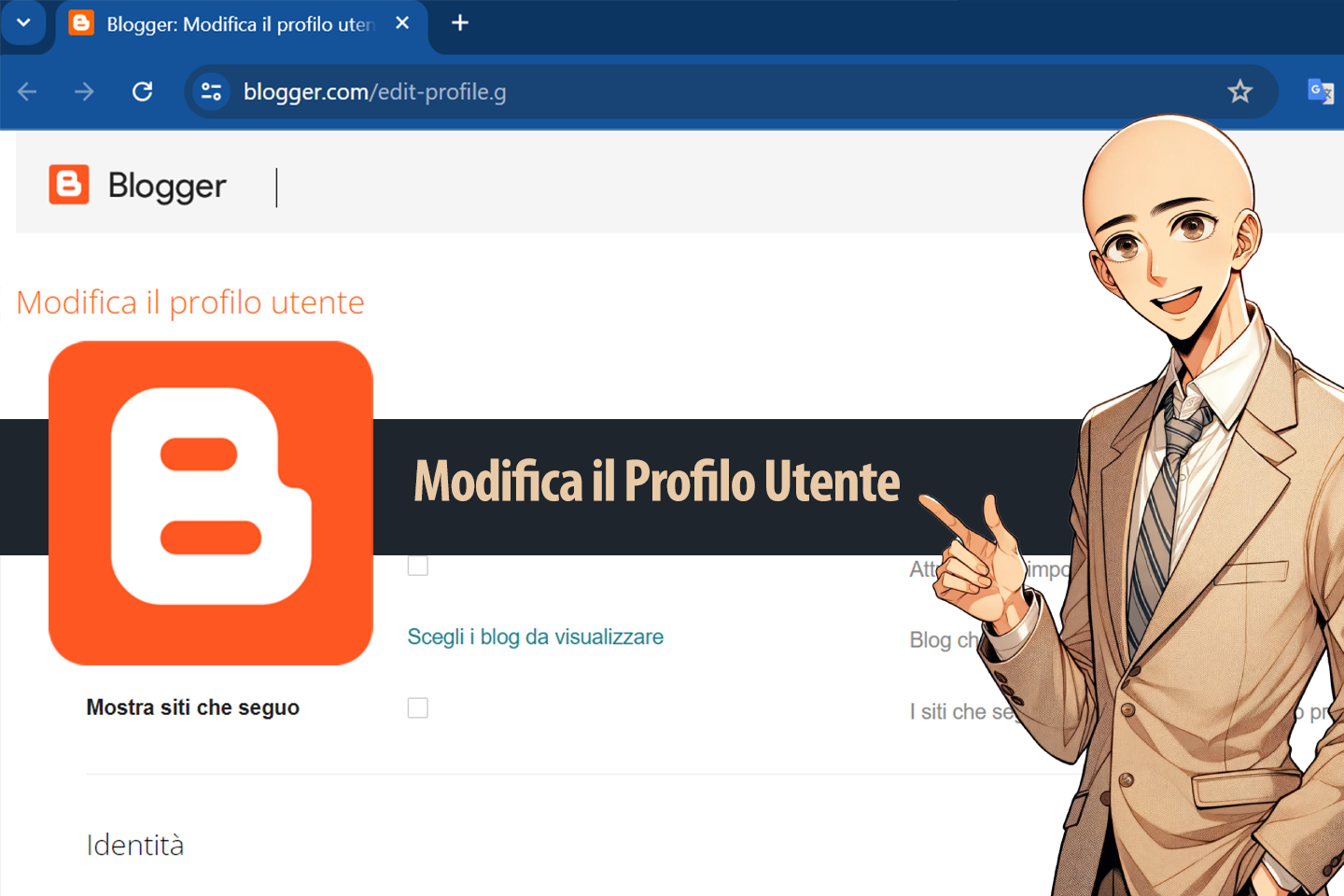Go forward to the next page
1344x896 pixels.
84,91
